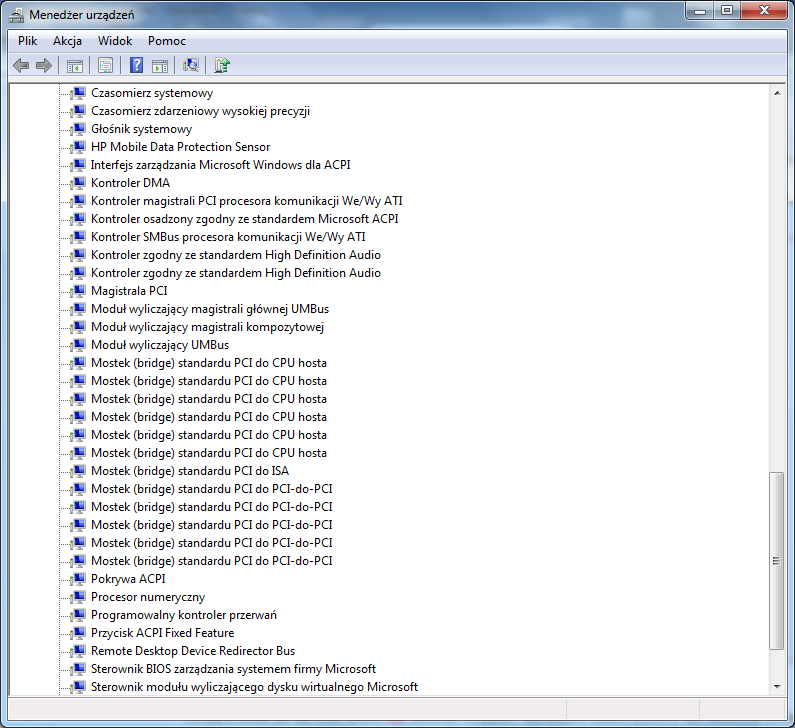Viewport: 795px width, 728px height.
Task: Select Programowalny kontroler przerwań
Action: pyautogui.click(x=184, y=615)
